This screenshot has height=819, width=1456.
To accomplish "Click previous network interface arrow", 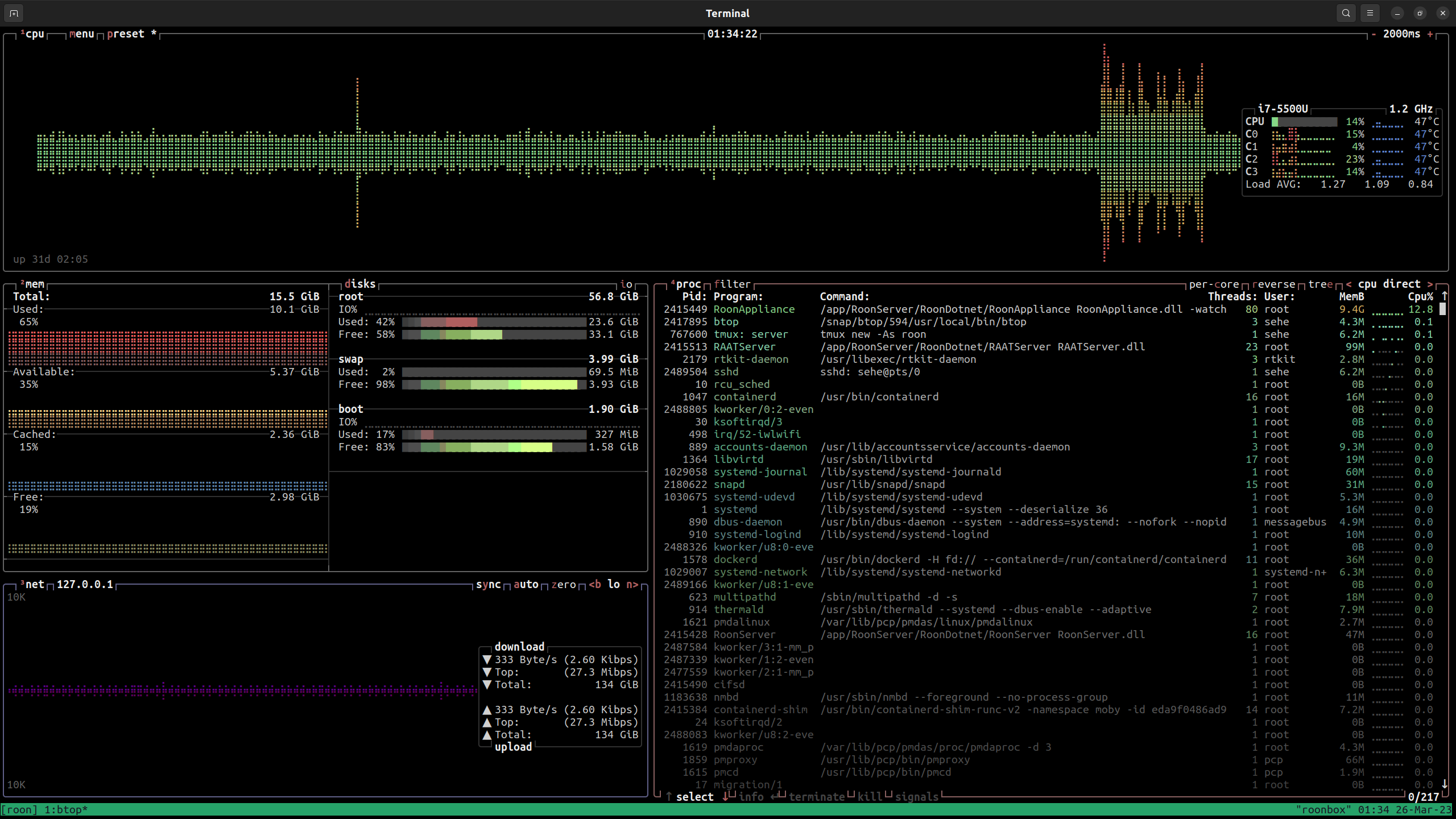I will coord(594,585).
